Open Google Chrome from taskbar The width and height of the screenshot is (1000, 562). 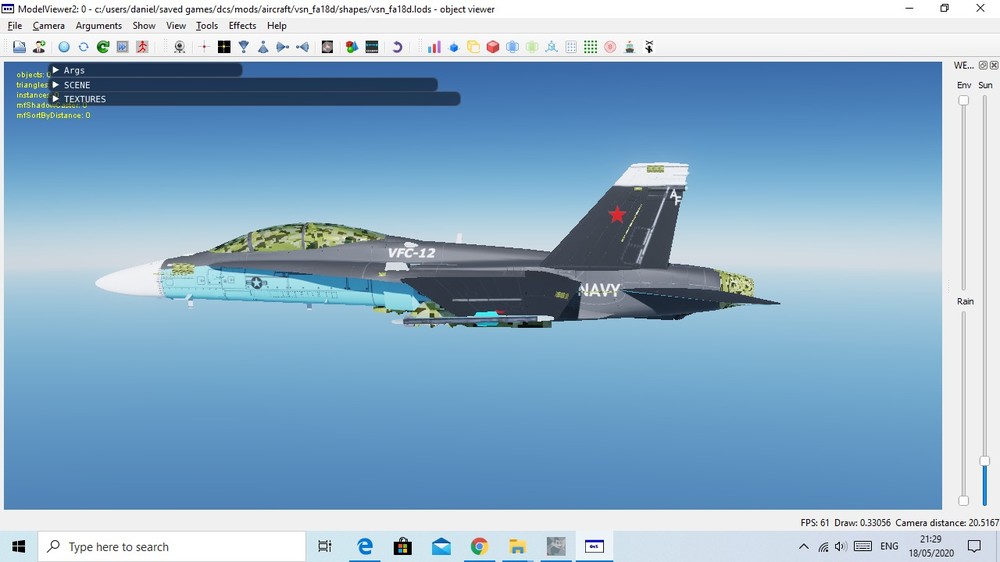point(479,546)
